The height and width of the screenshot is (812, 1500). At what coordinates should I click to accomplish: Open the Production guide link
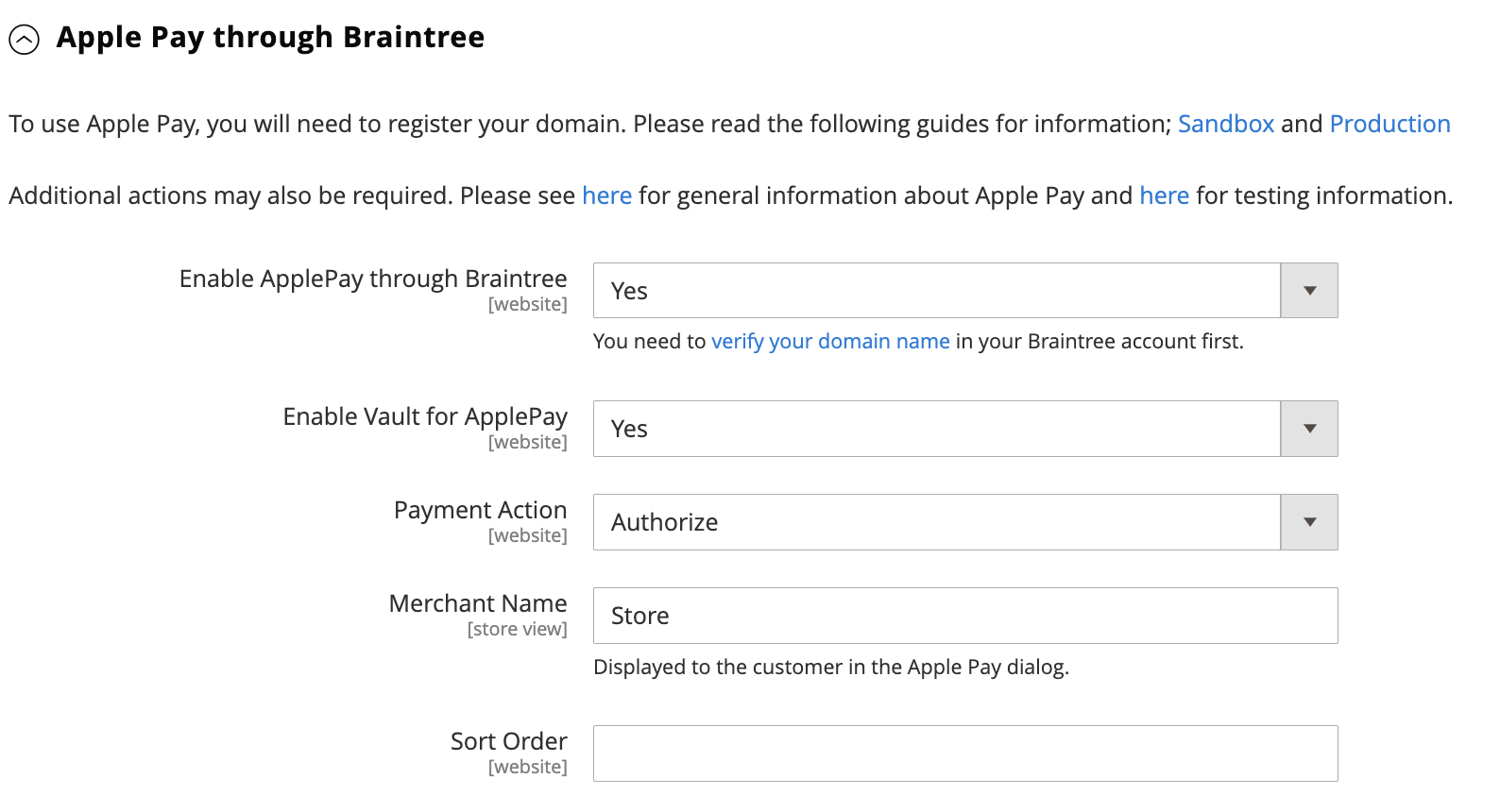1389,124
